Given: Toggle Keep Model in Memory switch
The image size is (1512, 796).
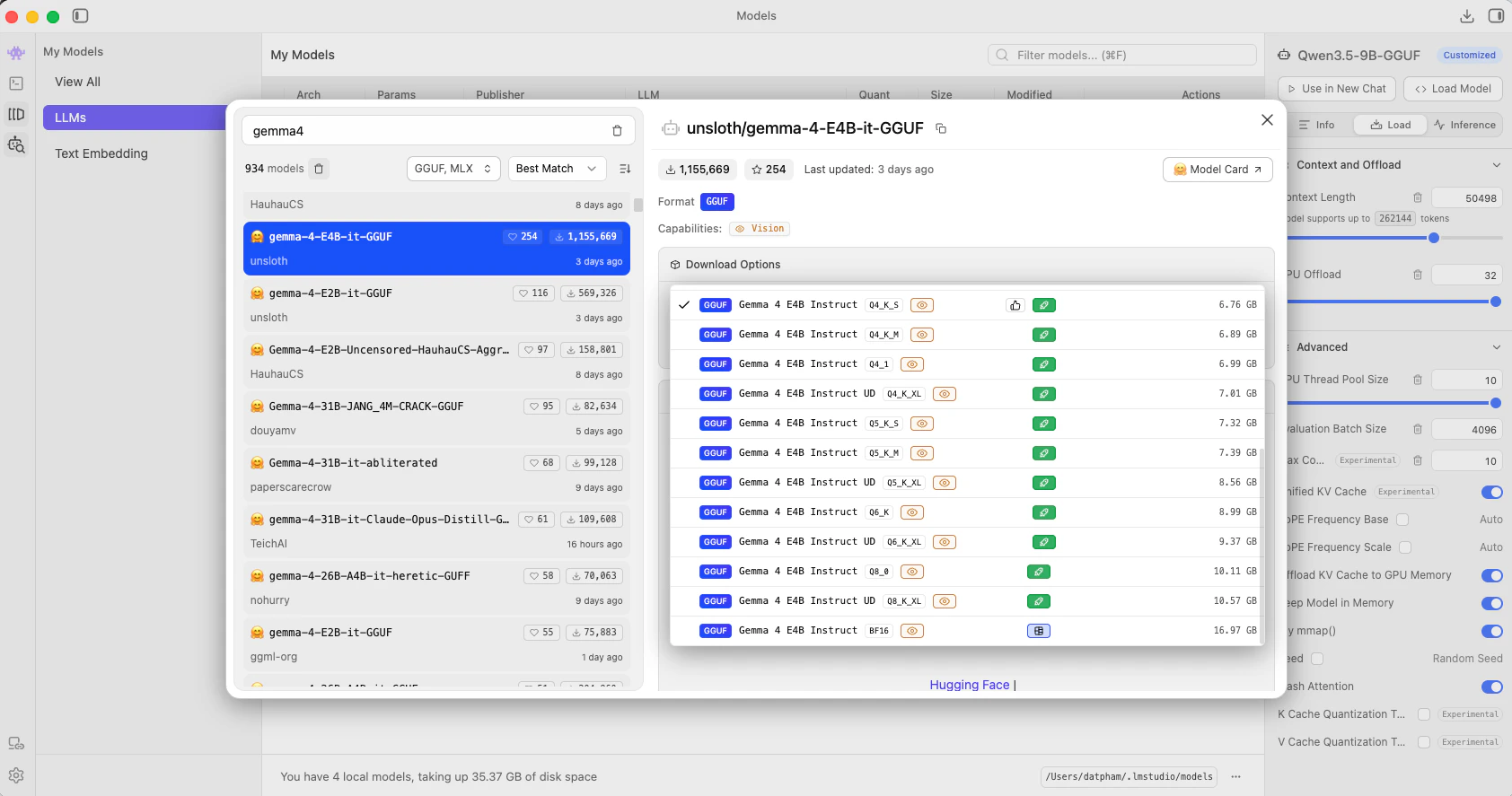Looking at the screenshot, I should 1491,603.
